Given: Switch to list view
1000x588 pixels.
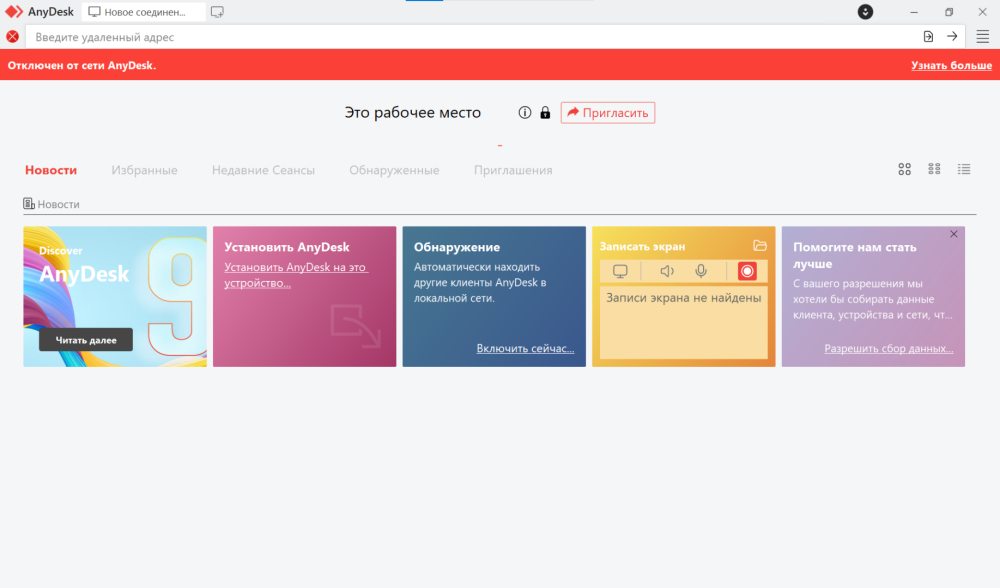Looking at the screenshot, I should pos(964,169).
